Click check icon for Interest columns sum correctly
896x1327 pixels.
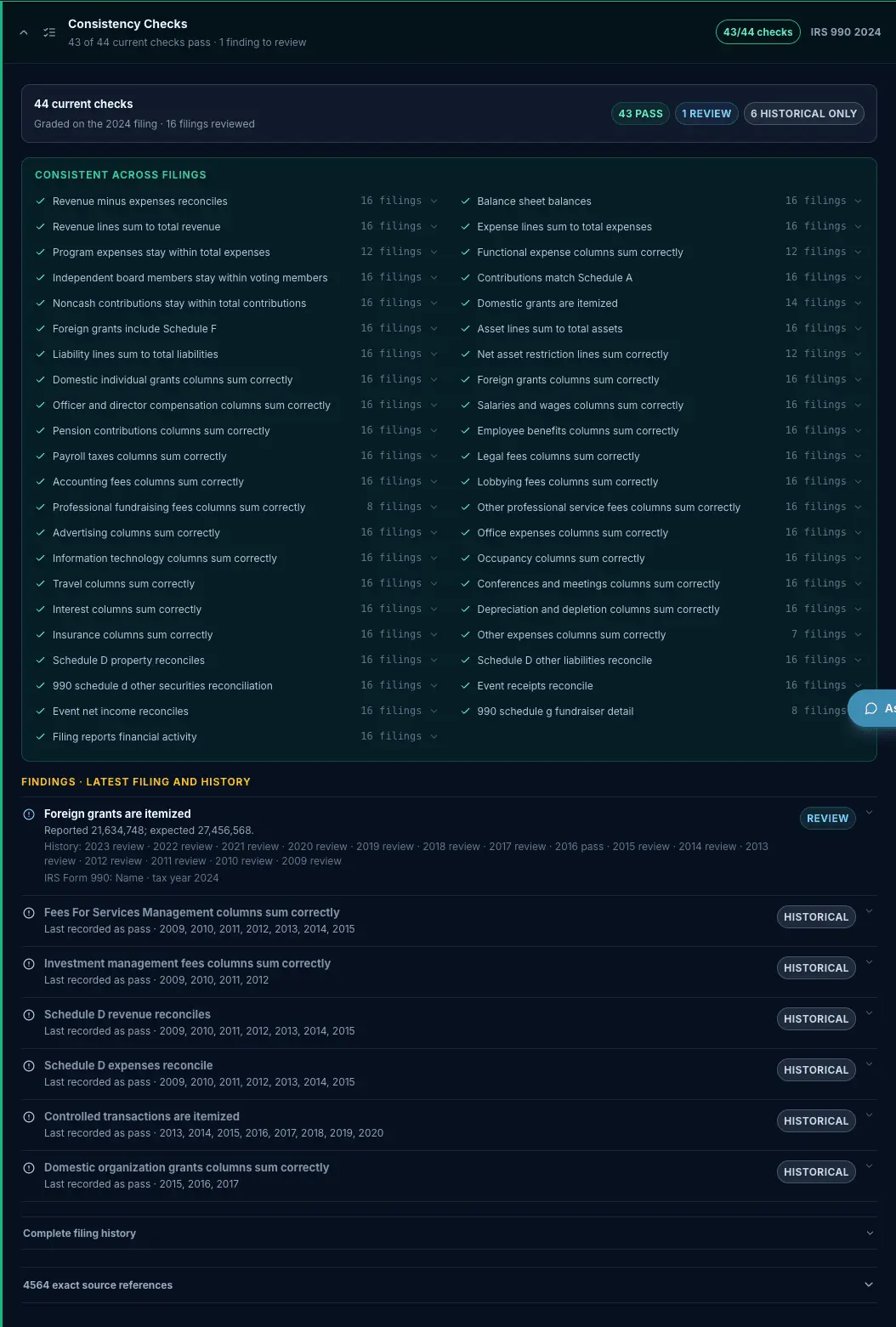click(40, 610)
